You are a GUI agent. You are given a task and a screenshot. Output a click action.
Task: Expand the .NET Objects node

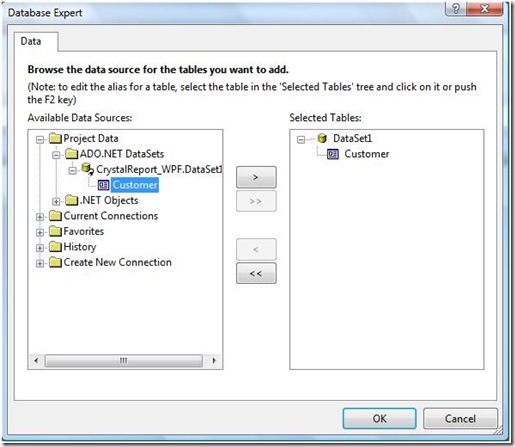[56, 201]
